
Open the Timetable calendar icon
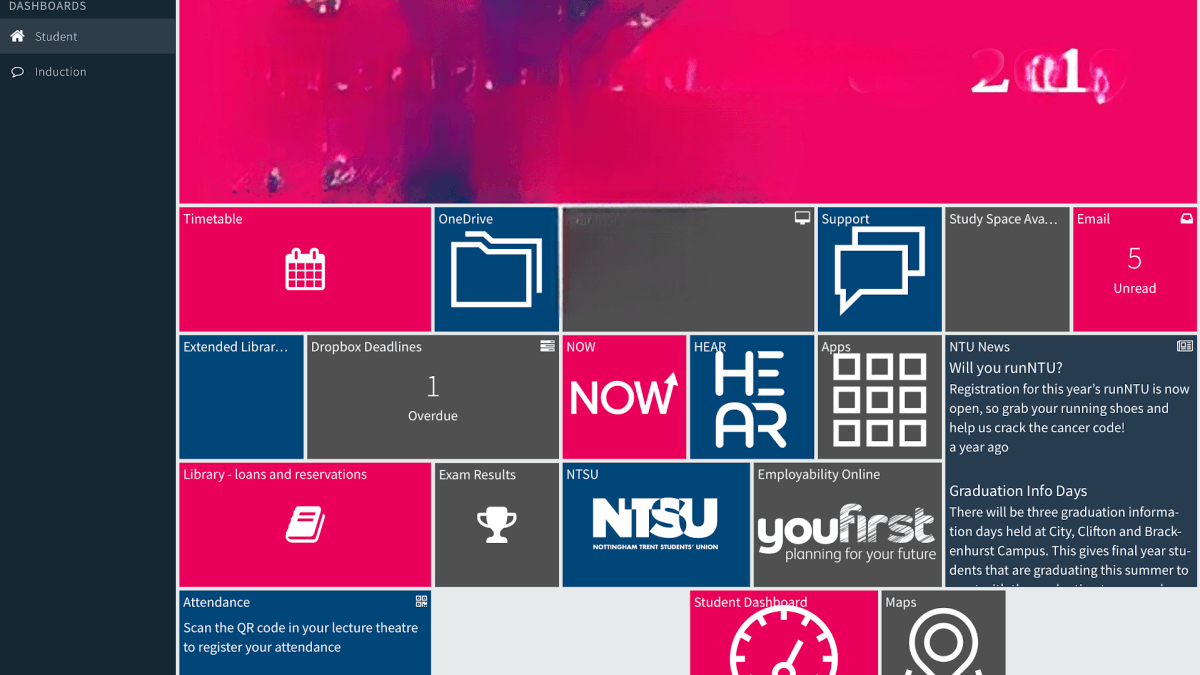click(x=305, y=269)
